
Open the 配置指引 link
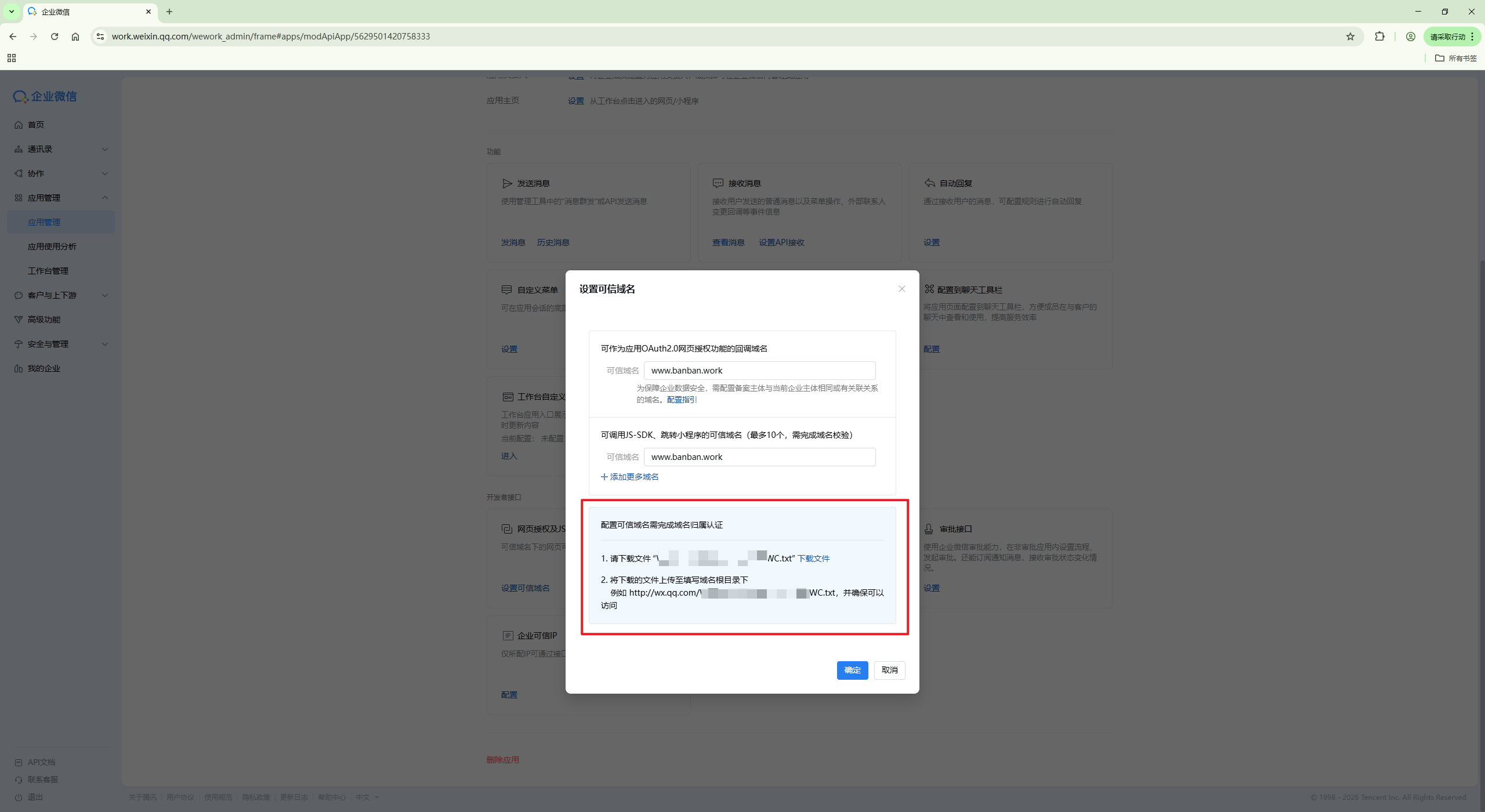[682, 400]
